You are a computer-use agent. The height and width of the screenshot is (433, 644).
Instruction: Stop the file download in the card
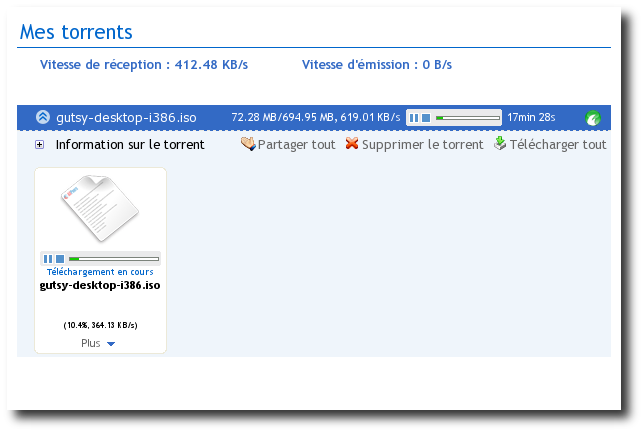click(x=60, y=259)
